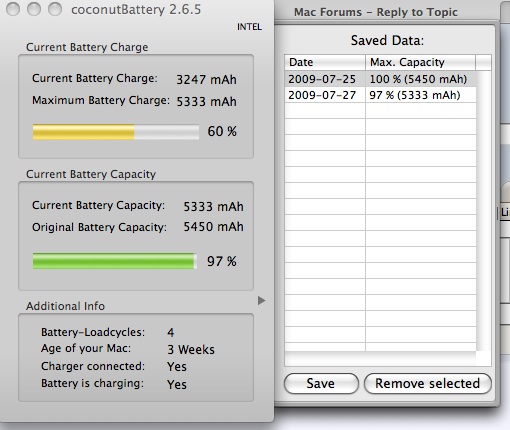Click the Original Battery Capacity 5450 mAh value
510x430 pixels.
point(214,227)
